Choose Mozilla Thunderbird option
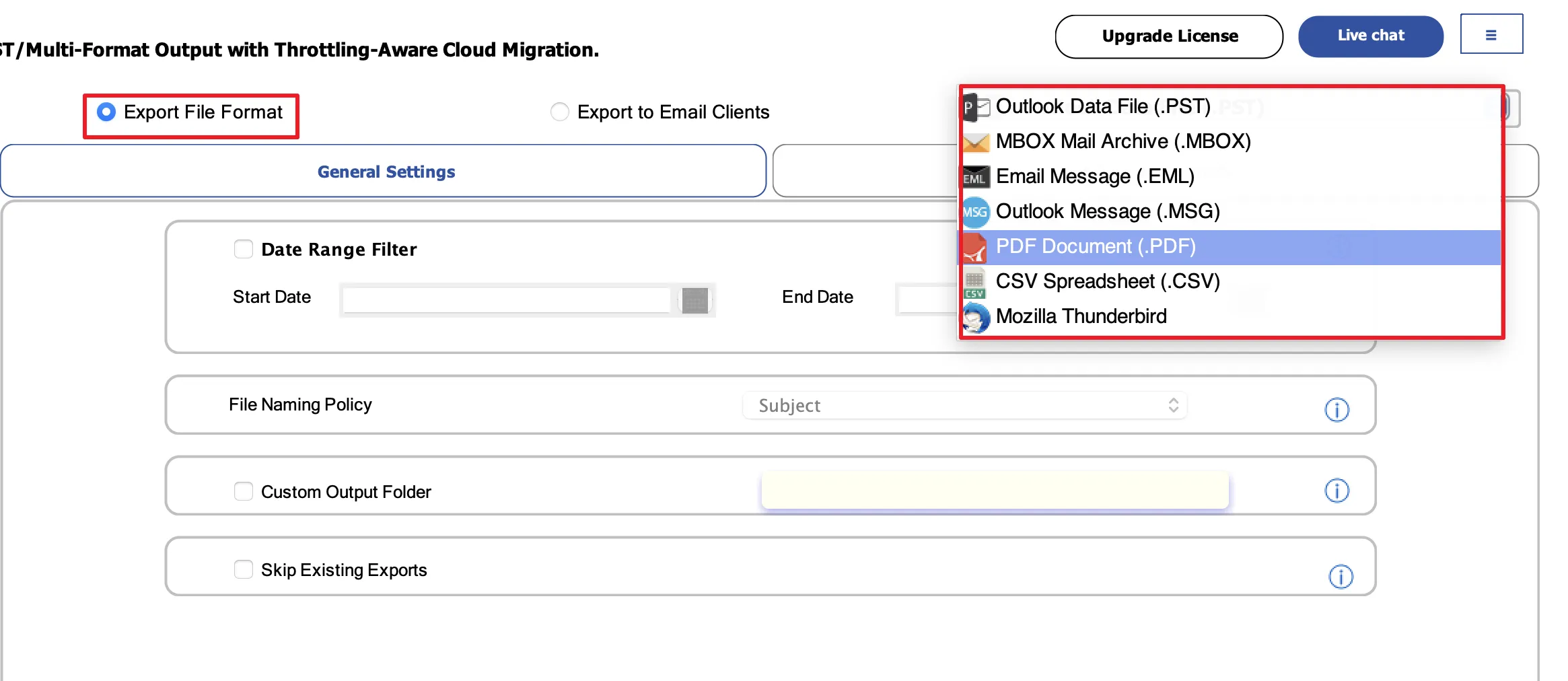The image size is (1568, 681). [x=1232, y=317]
